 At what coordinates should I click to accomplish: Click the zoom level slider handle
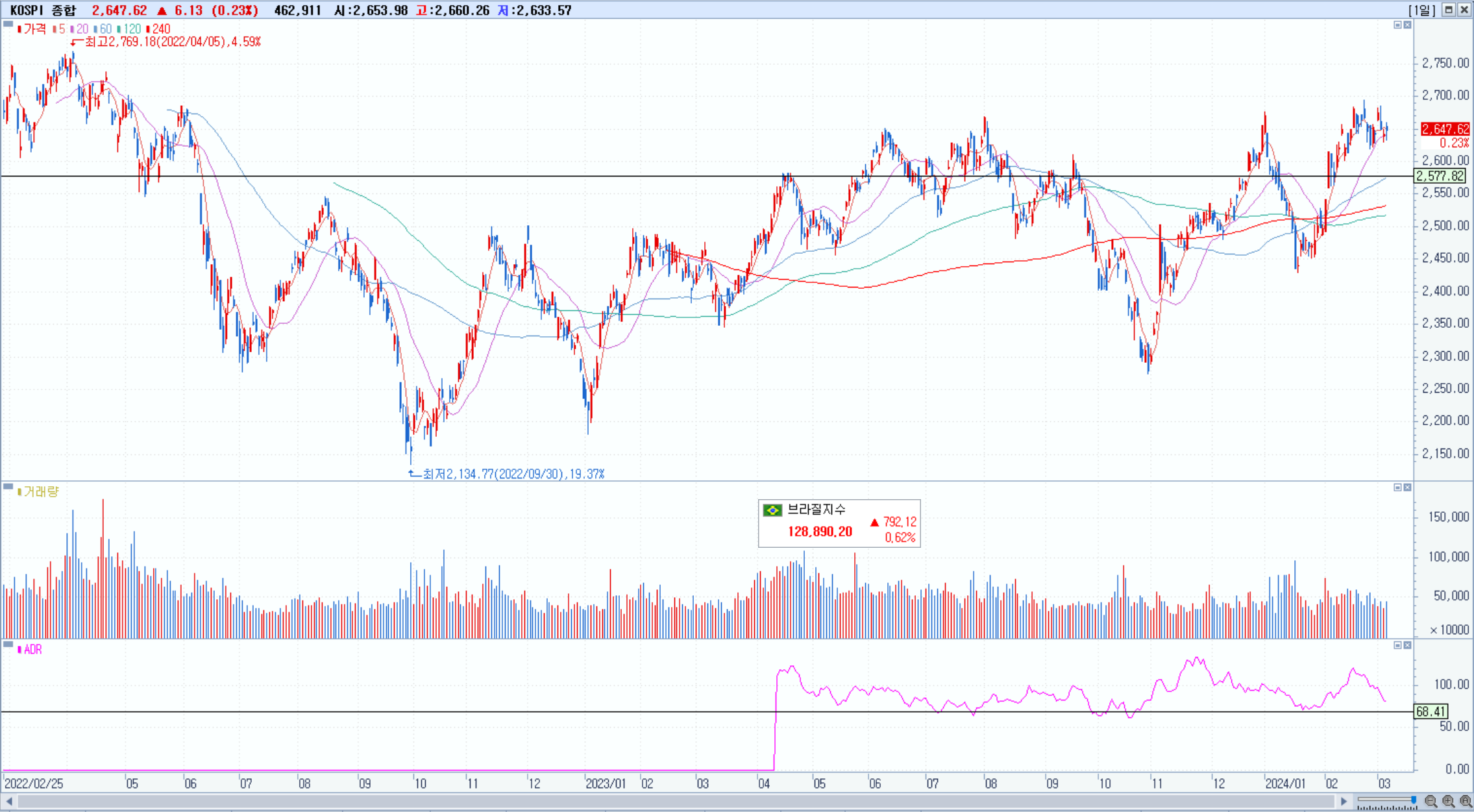click(1414, 800)
